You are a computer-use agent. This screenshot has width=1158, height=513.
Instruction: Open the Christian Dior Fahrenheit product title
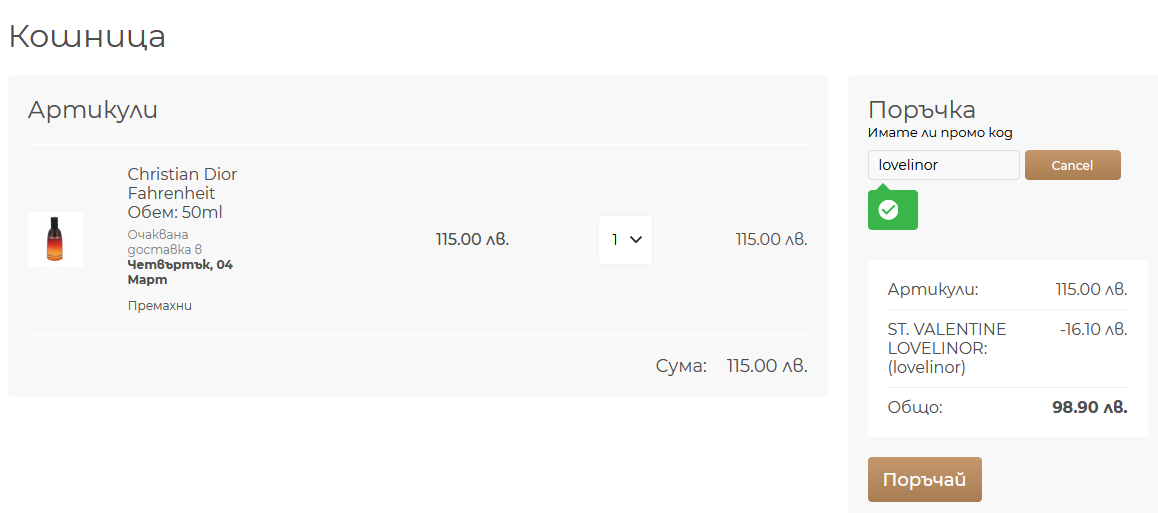[182, 184]
